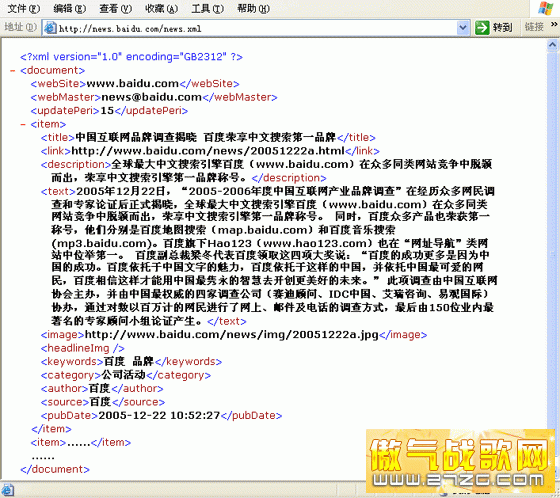Expand the links toolbar chevron
This screenshot has height=498, width=560.
point(554,24)
